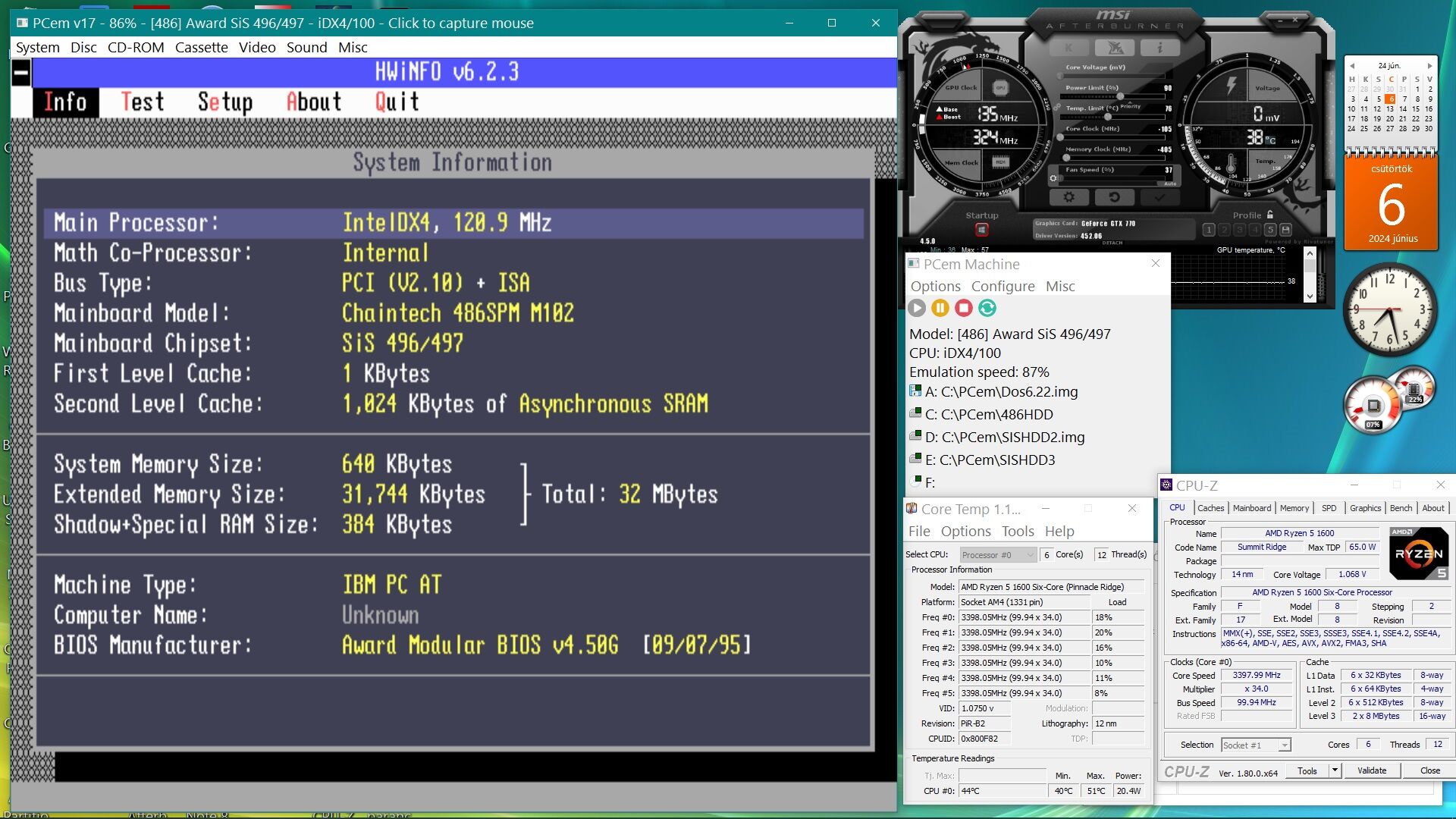Open the Video menu in PCem
Image resolution: width=1456 pixels, height=819 pixels.
pos(257,47)
